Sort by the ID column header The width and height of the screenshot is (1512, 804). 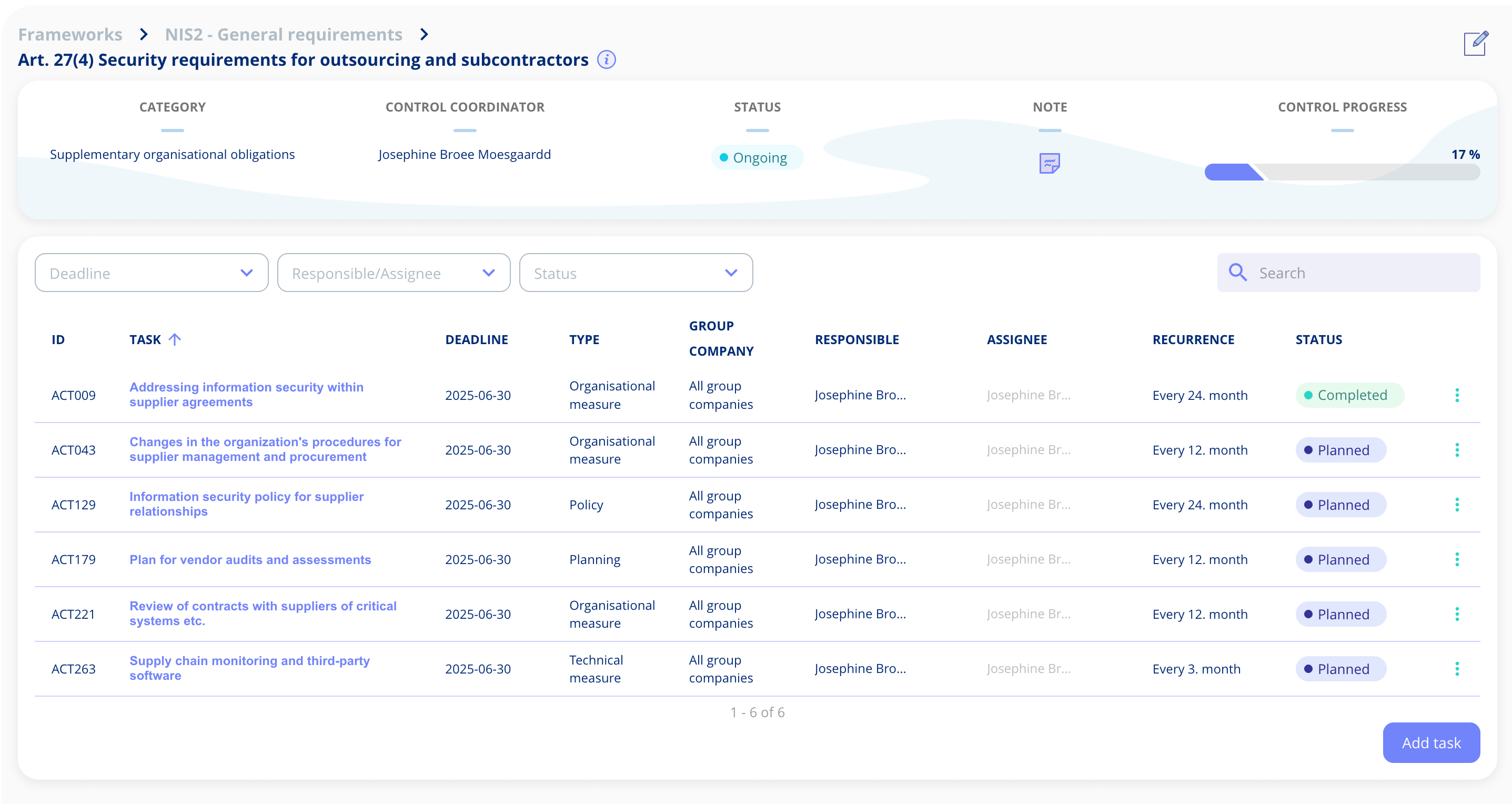coord(58,339)
